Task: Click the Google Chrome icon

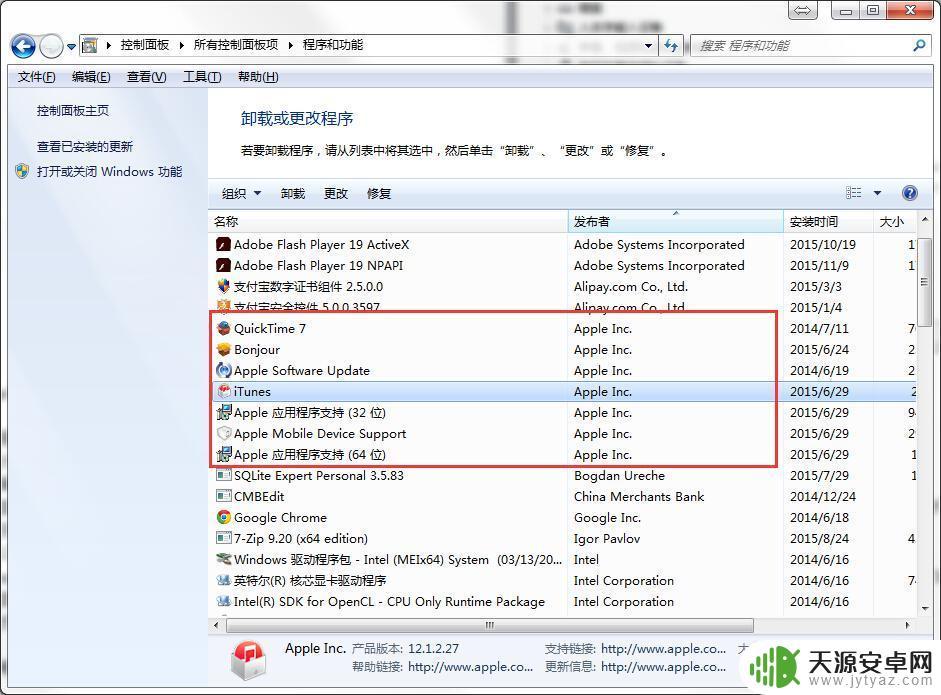Action: pyautogui.click(x=223, y=517)
